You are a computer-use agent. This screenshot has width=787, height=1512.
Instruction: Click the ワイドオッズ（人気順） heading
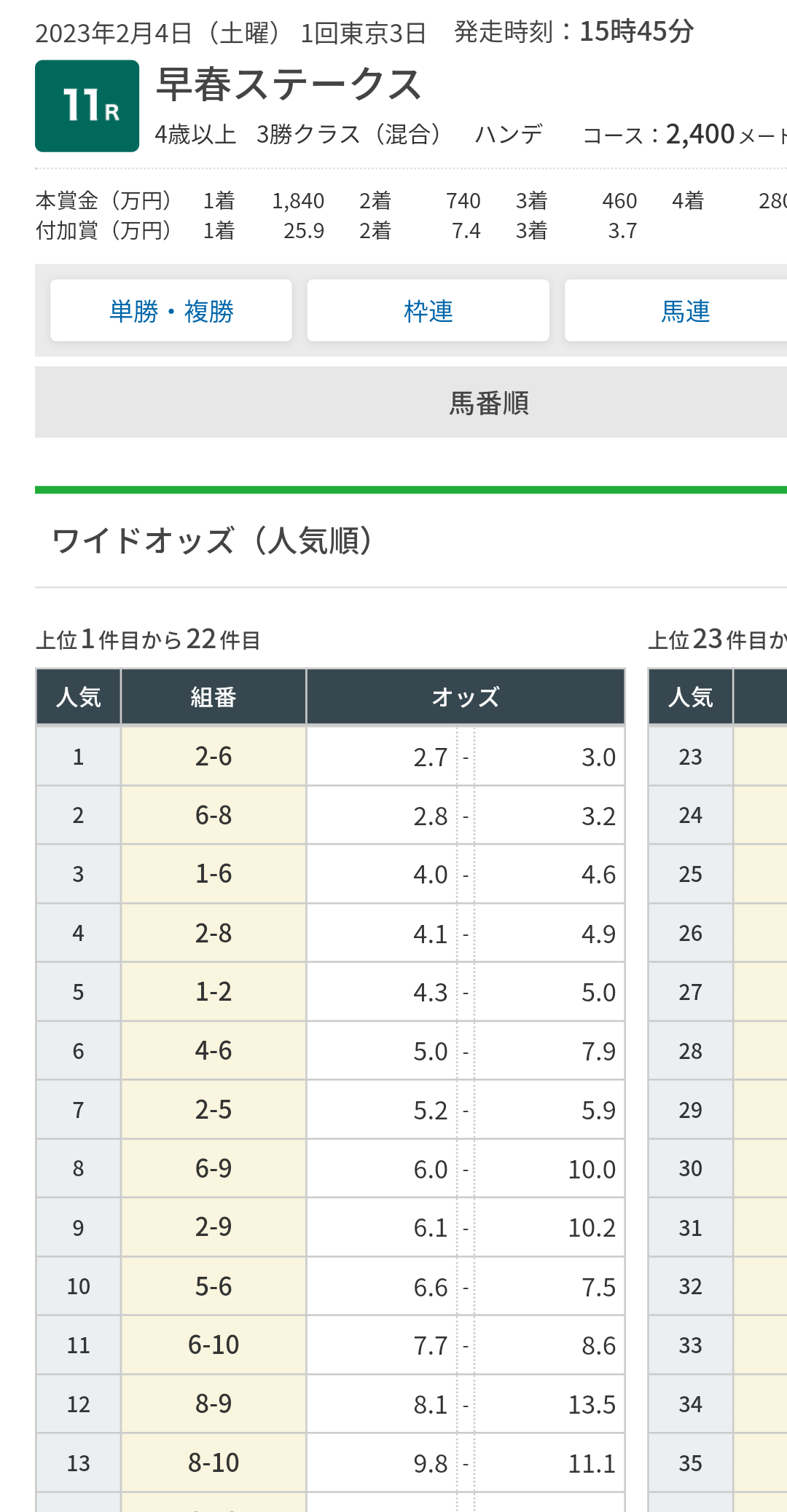[x=213, y=541]
